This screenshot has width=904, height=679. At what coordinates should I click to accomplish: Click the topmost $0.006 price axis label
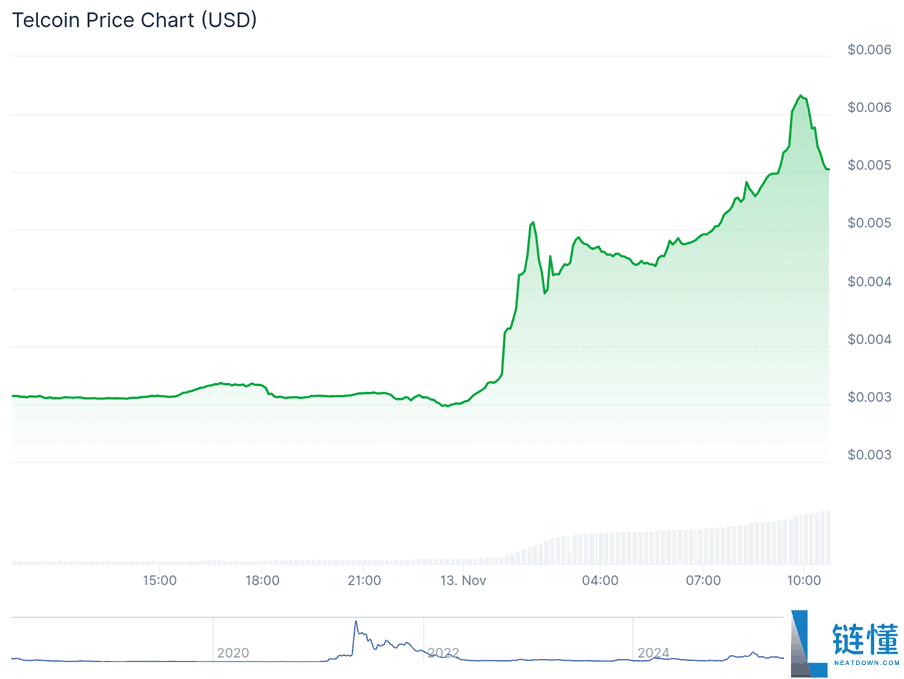869,50
